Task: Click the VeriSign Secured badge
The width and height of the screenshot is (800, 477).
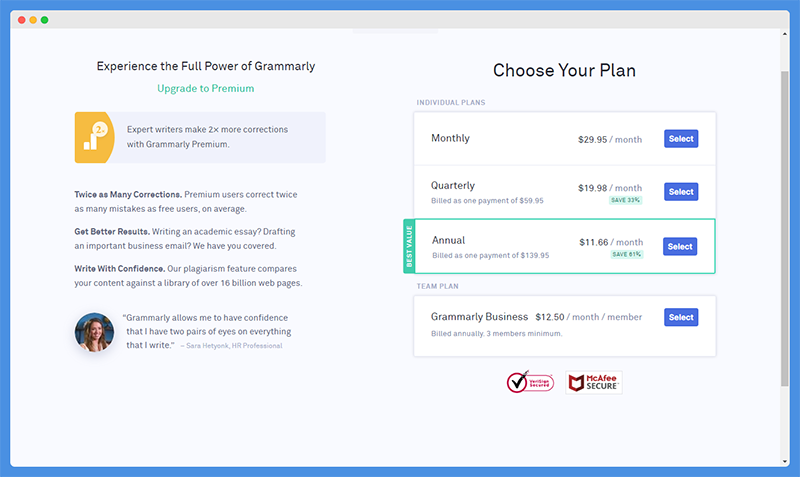Action: (530, 382)
